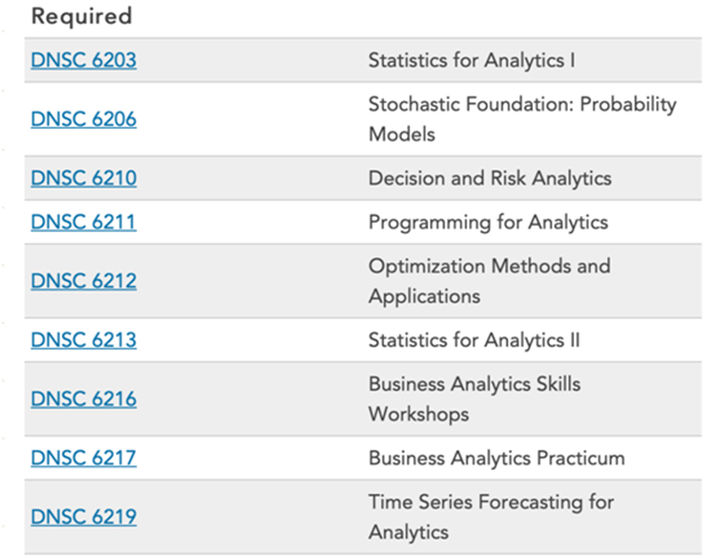Select the 'Business Analytics Skills' text line
The image size is (720, 558).
[474, 384]
